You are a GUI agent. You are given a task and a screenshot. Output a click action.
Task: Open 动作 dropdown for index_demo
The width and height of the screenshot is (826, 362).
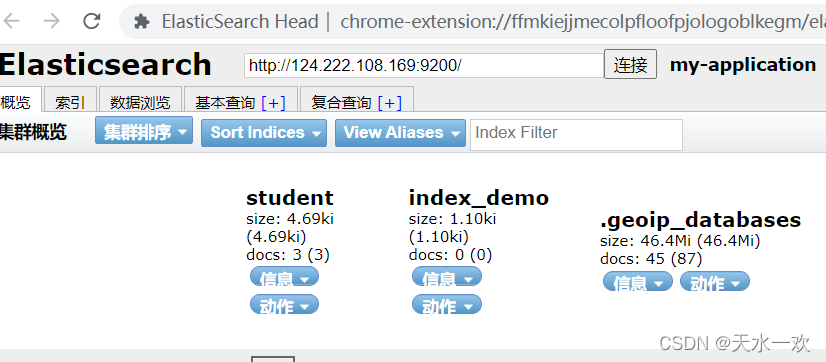(x=447, y=304)
